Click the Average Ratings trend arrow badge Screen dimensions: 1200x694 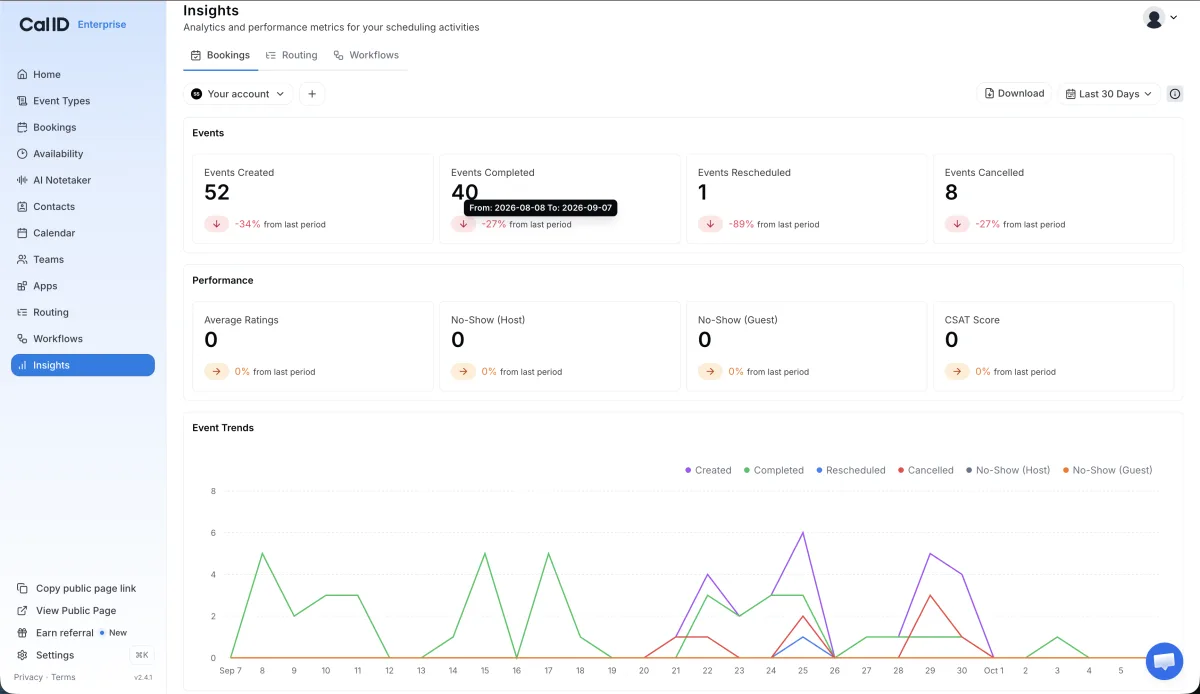(216, 372)
